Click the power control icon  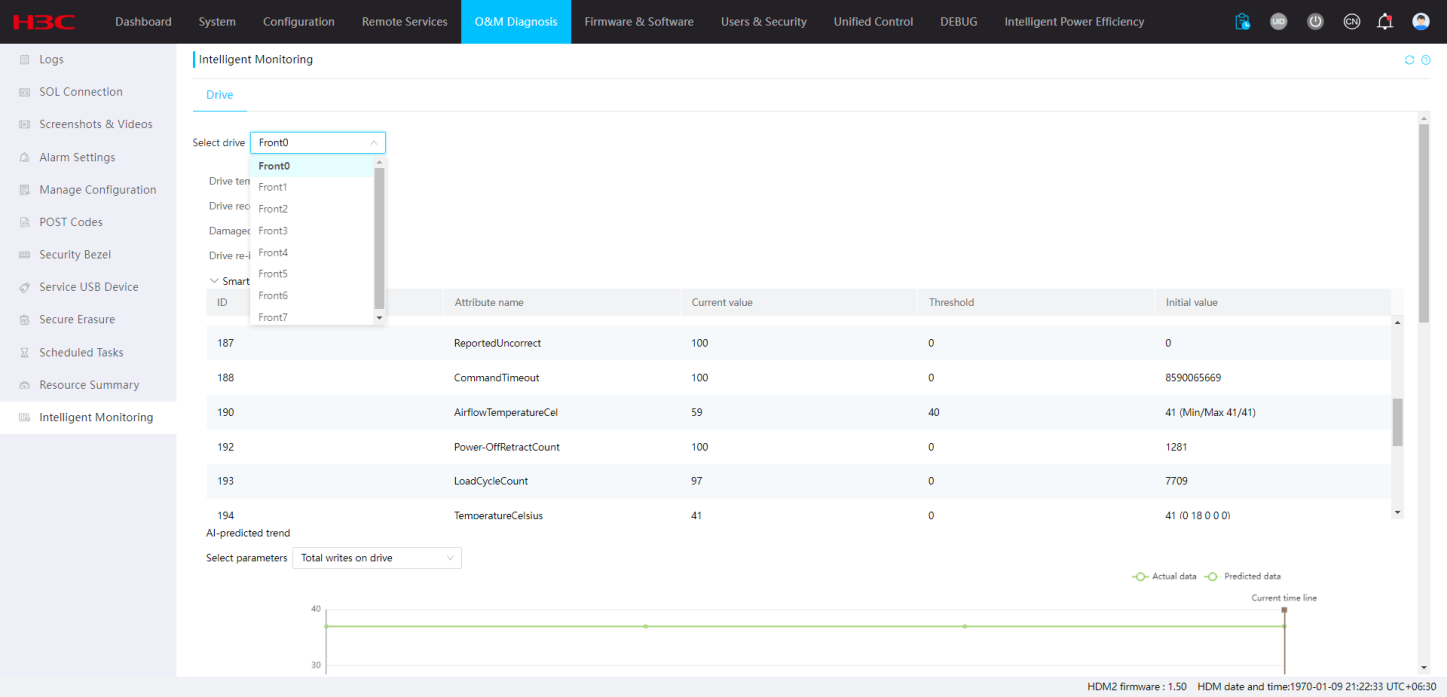[x=1315, y=21]
